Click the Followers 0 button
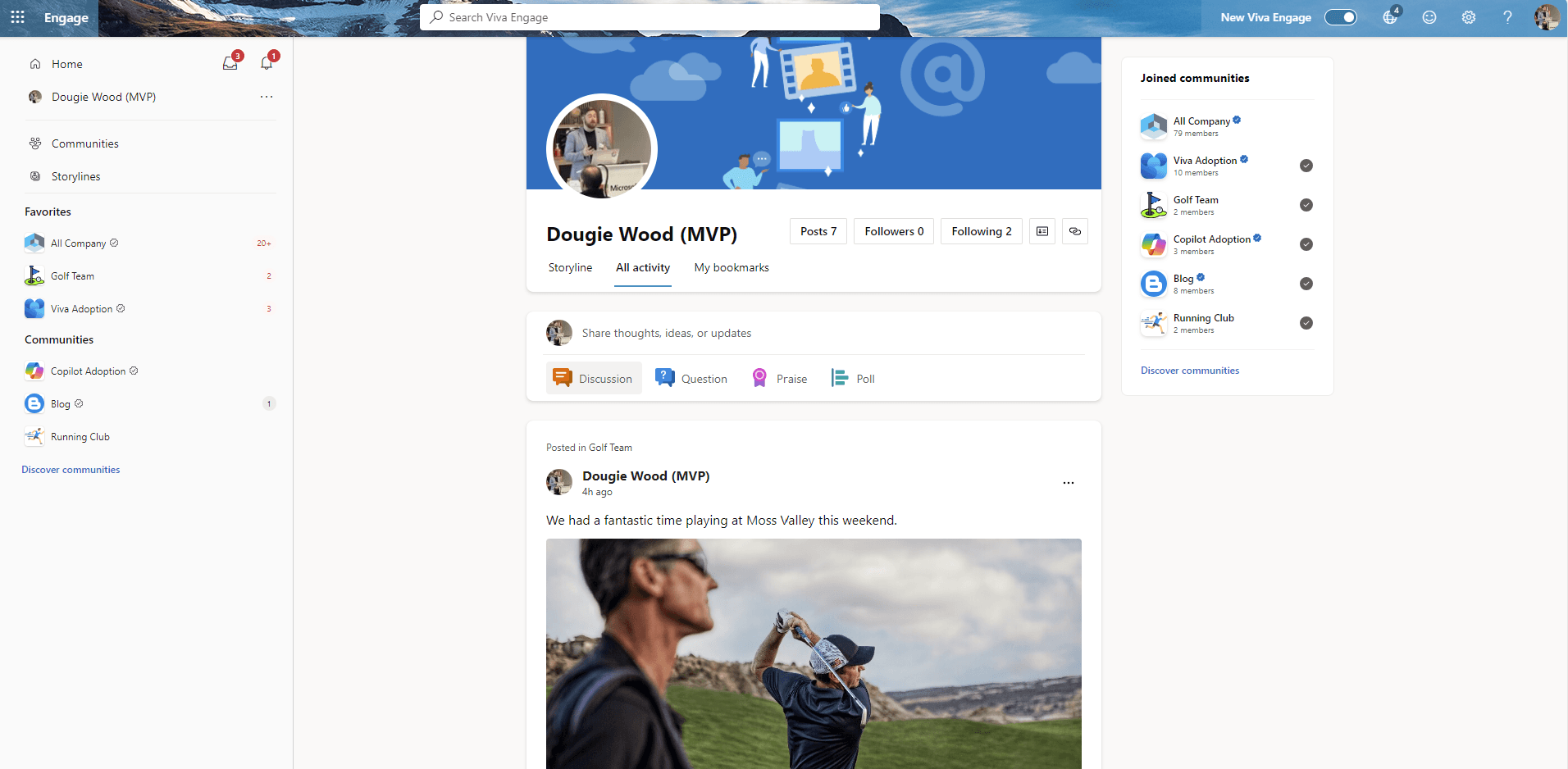Viewport: 1568px width, 769px height. [894, 231]
